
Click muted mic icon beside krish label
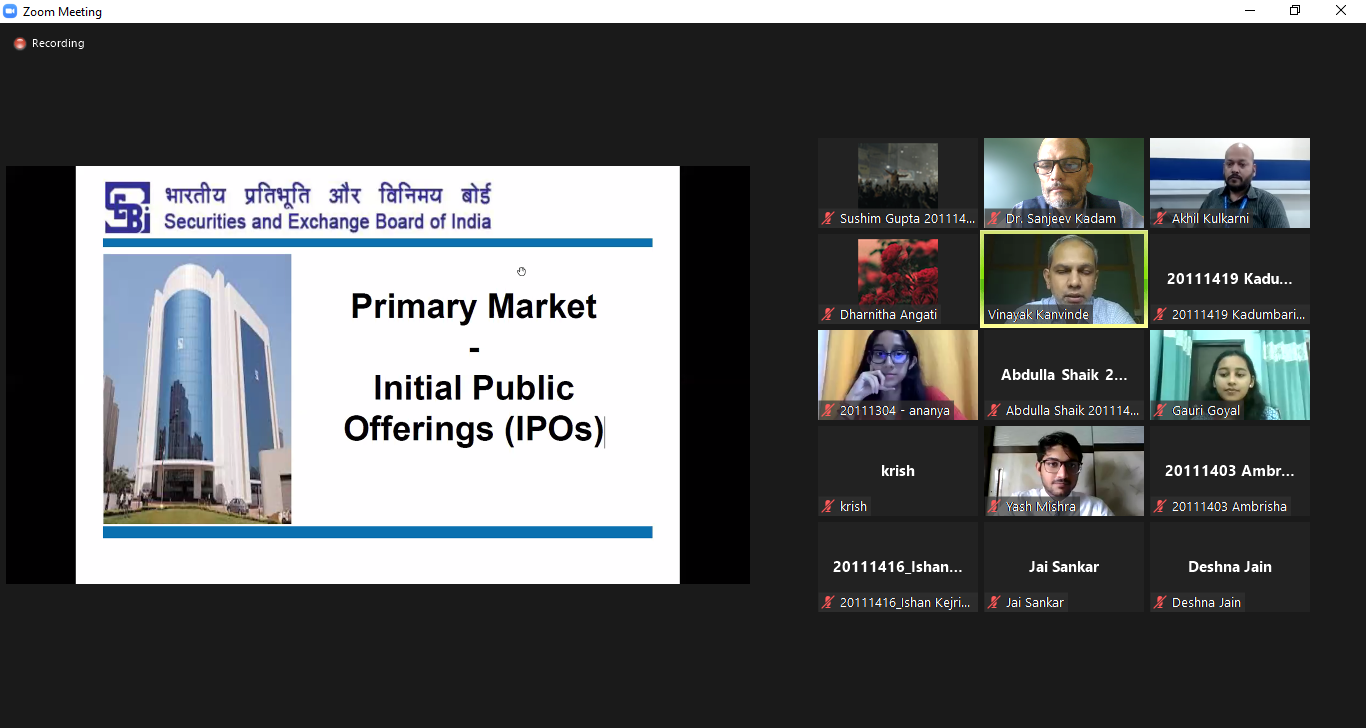pyautogui.click(x=828, y=506)
